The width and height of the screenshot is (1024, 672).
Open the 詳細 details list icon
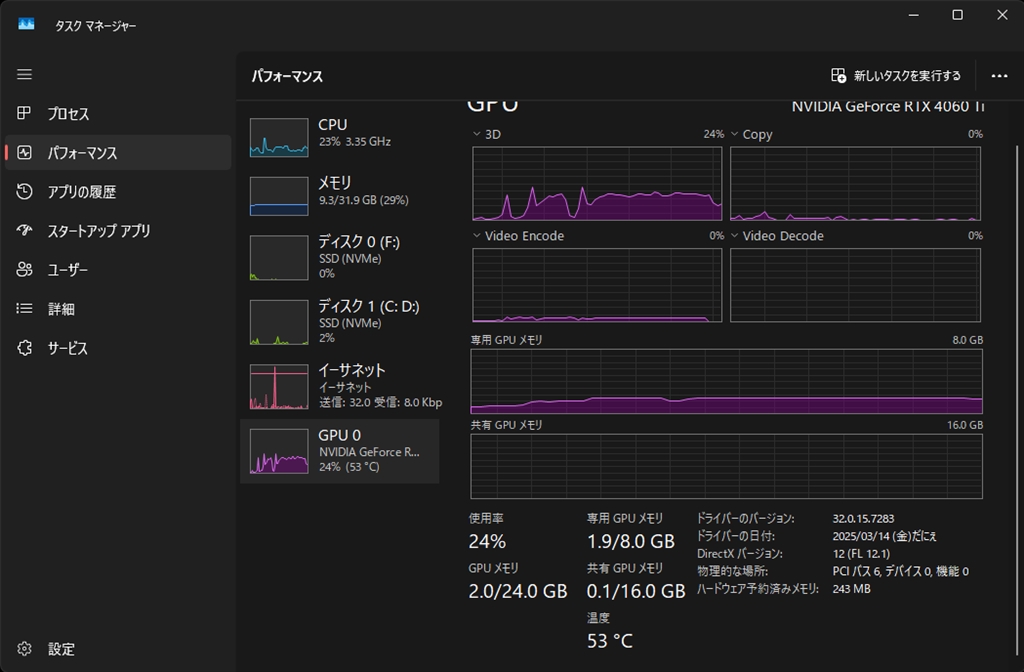pos(25,309)
